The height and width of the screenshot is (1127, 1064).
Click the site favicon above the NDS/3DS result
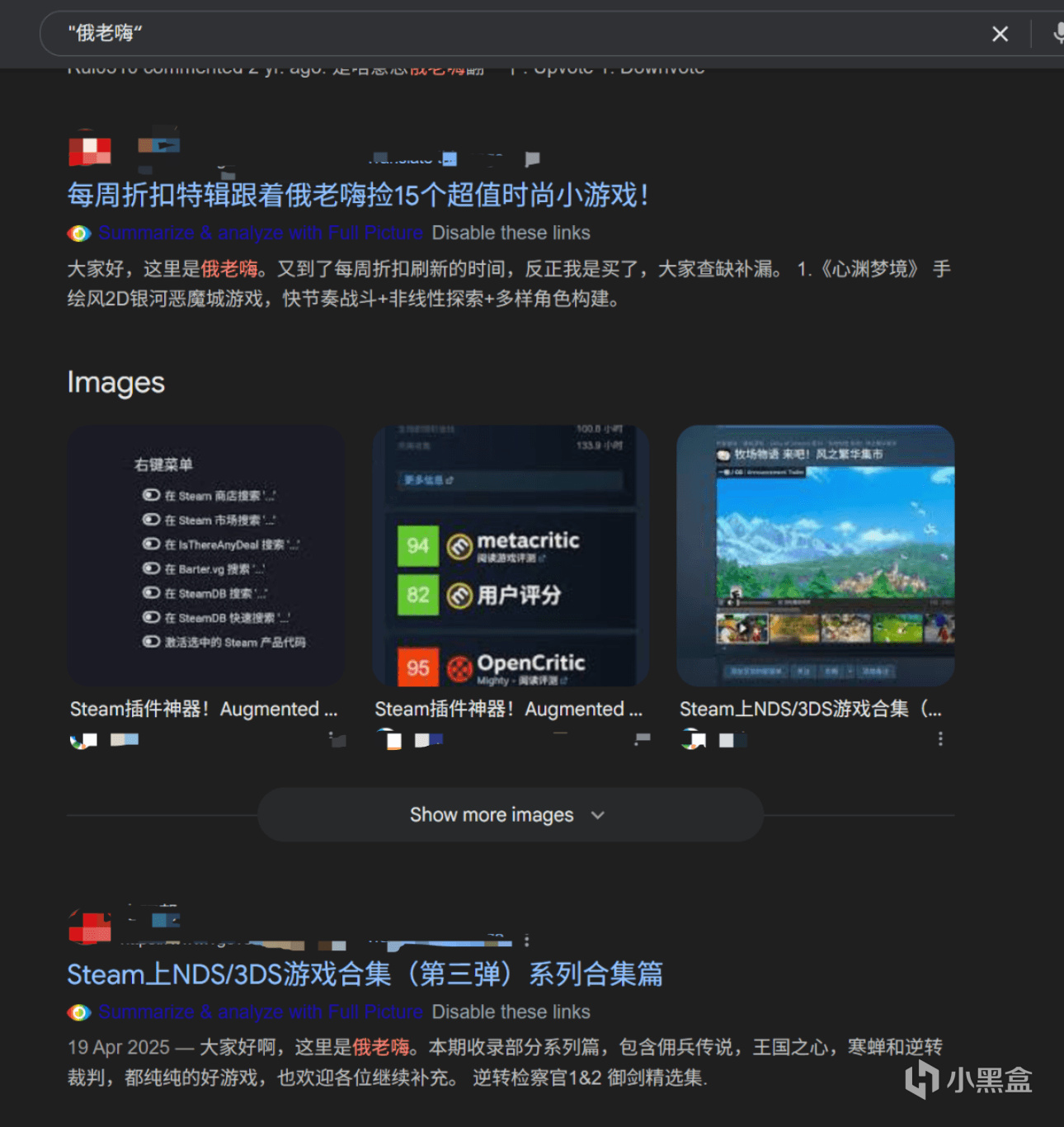[x=89, y=926]
